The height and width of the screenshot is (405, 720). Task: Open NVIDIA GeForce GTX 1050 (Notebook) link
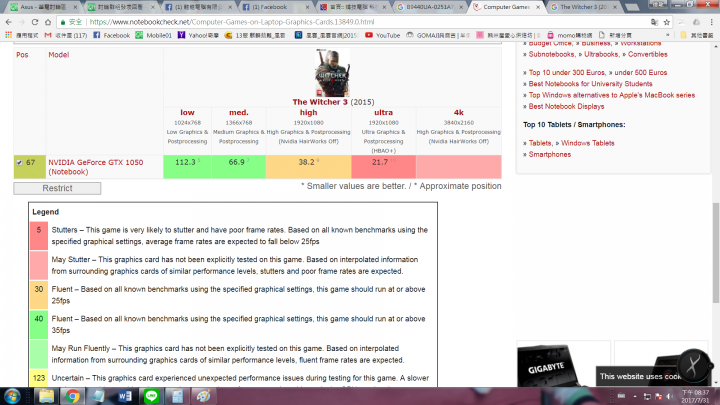[x=96, y=167]
